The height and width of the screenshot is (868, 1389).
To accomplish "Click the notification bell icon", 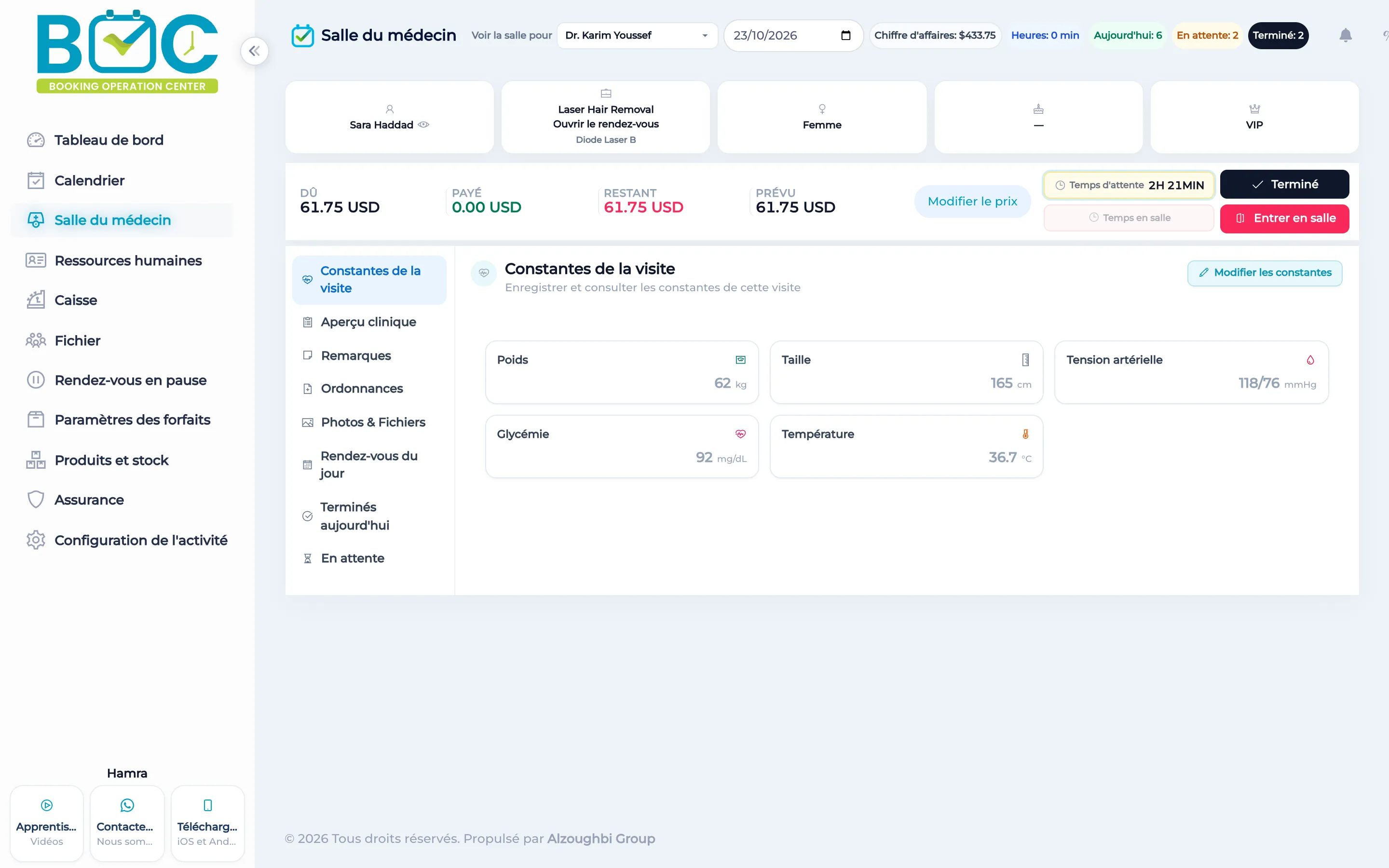I will point(1346,36).
